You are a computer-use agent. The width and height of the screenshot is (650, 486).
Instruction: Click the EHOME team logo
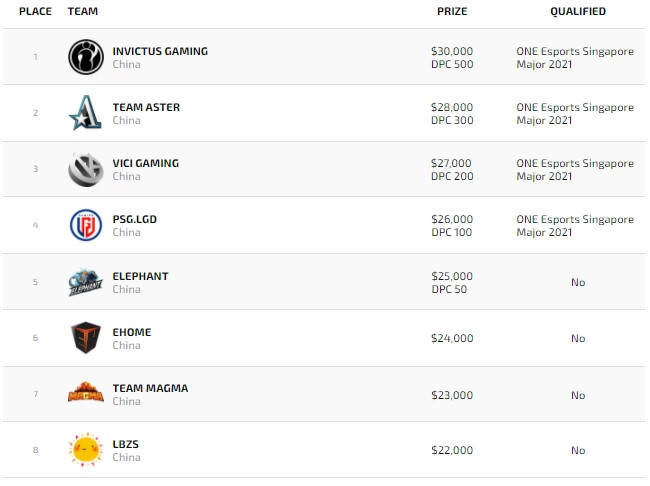pos(85,339)
